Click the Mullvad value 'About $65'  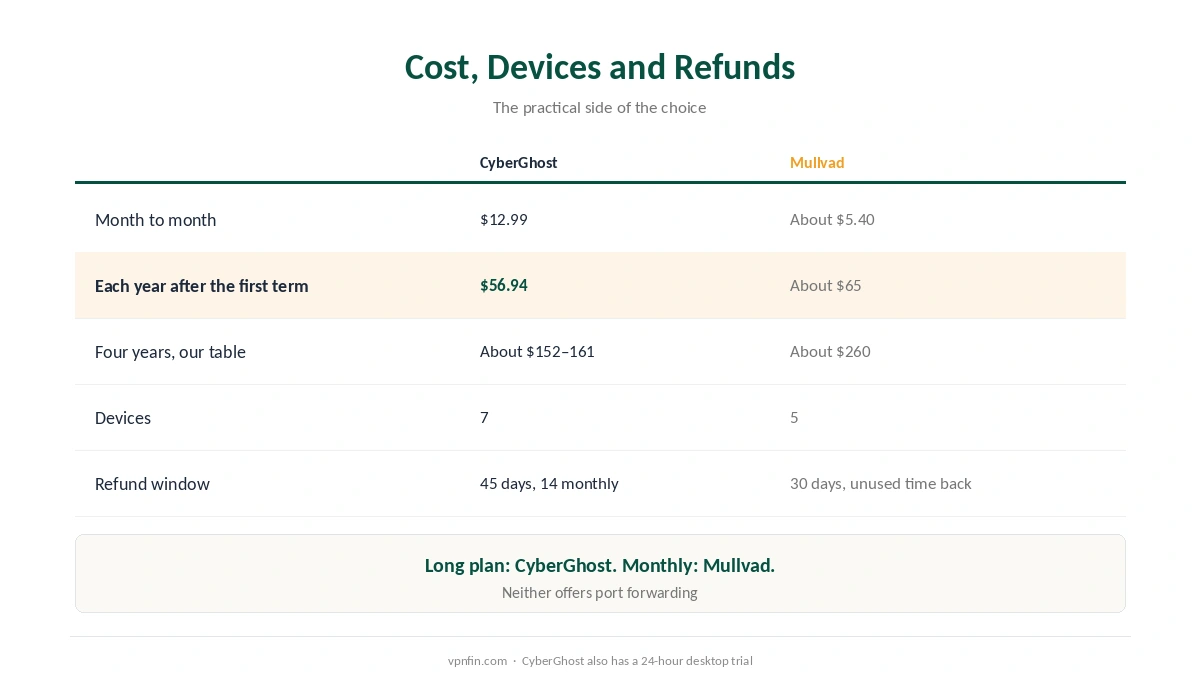coord(825,286)
